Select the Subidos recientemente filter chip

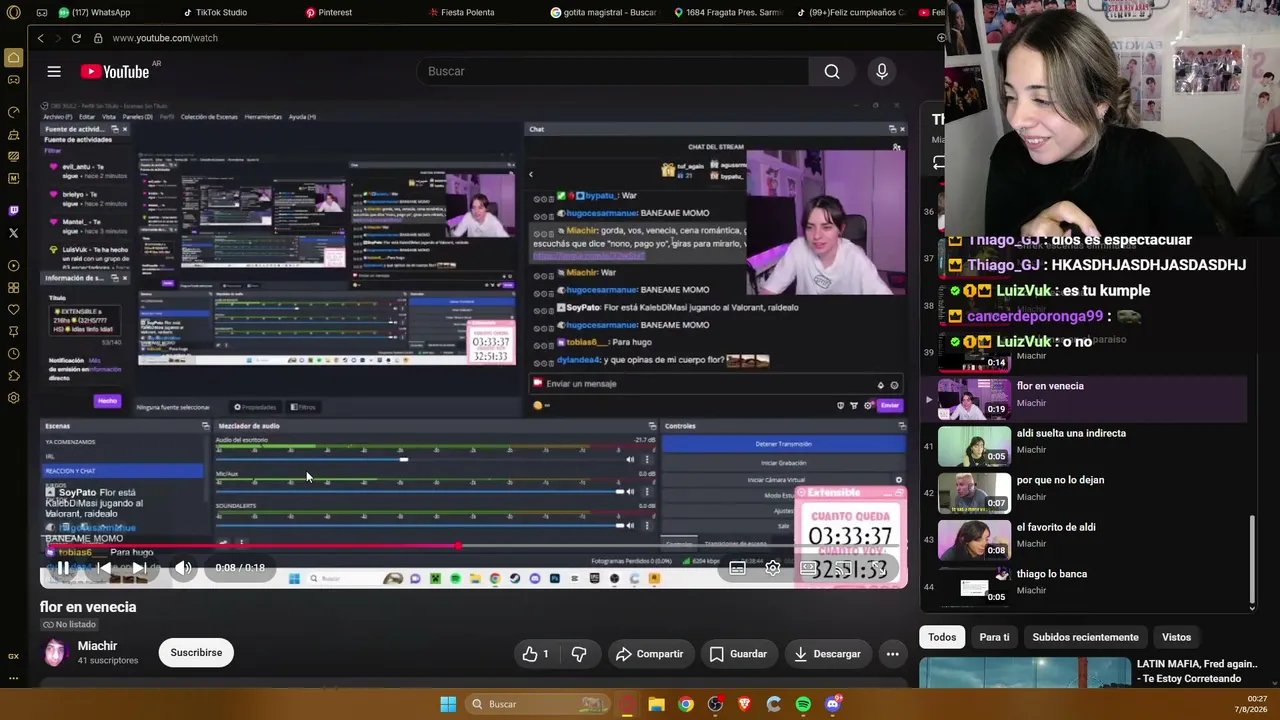click(1085, 637)
